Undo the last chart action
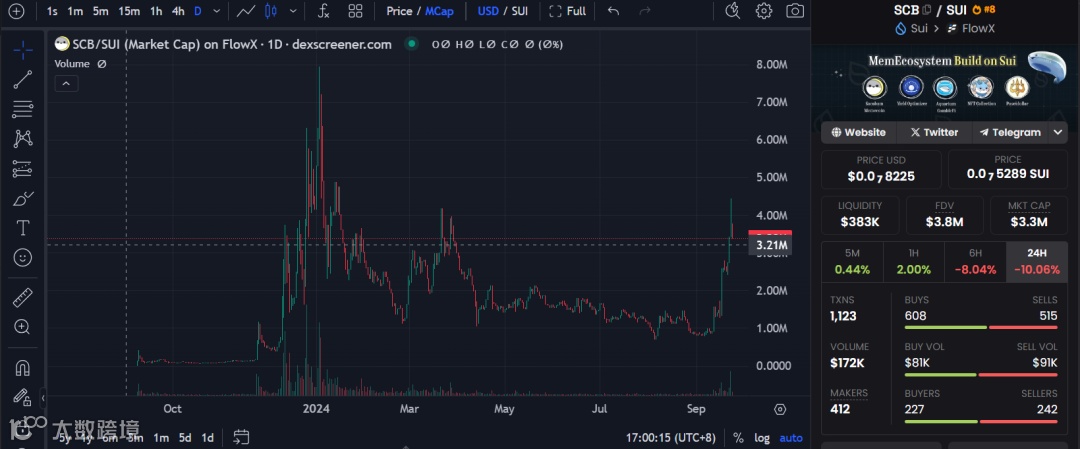Image resolution: width=1080 pixels, height=449 pixels. point(614,11)
